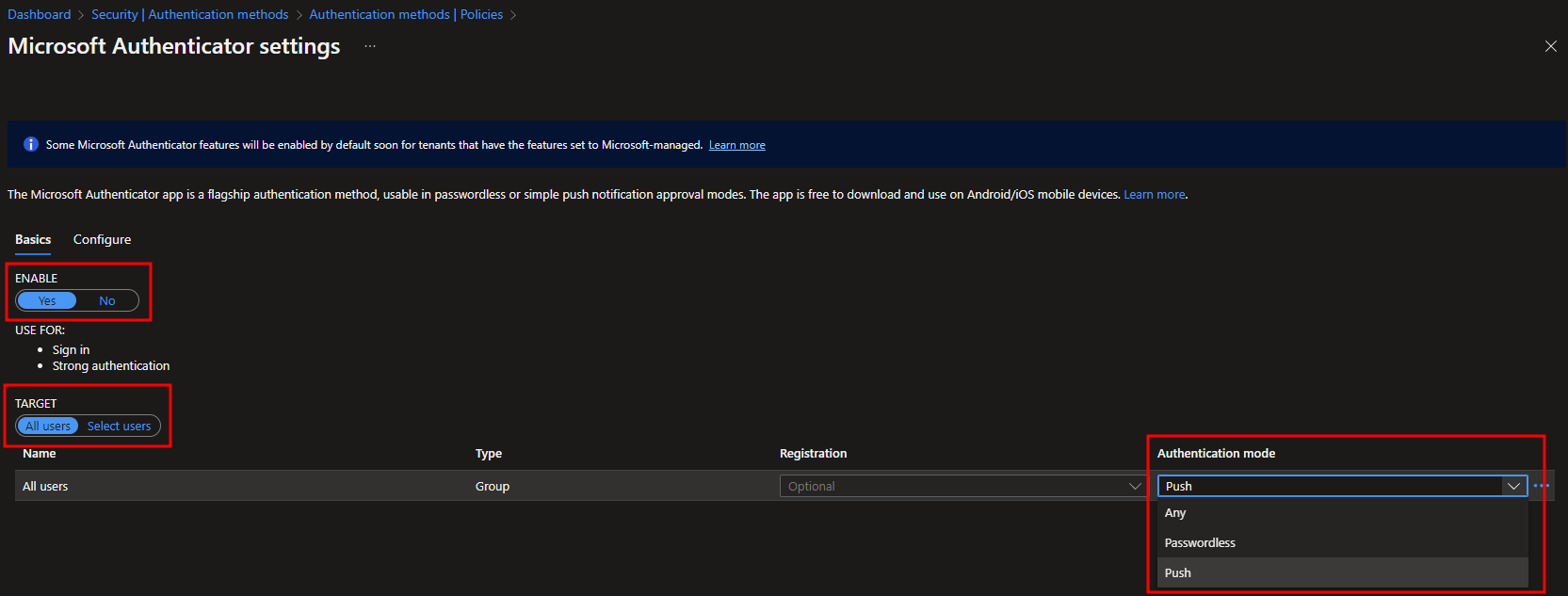Choose All users as the target

[x=48, y=426]
